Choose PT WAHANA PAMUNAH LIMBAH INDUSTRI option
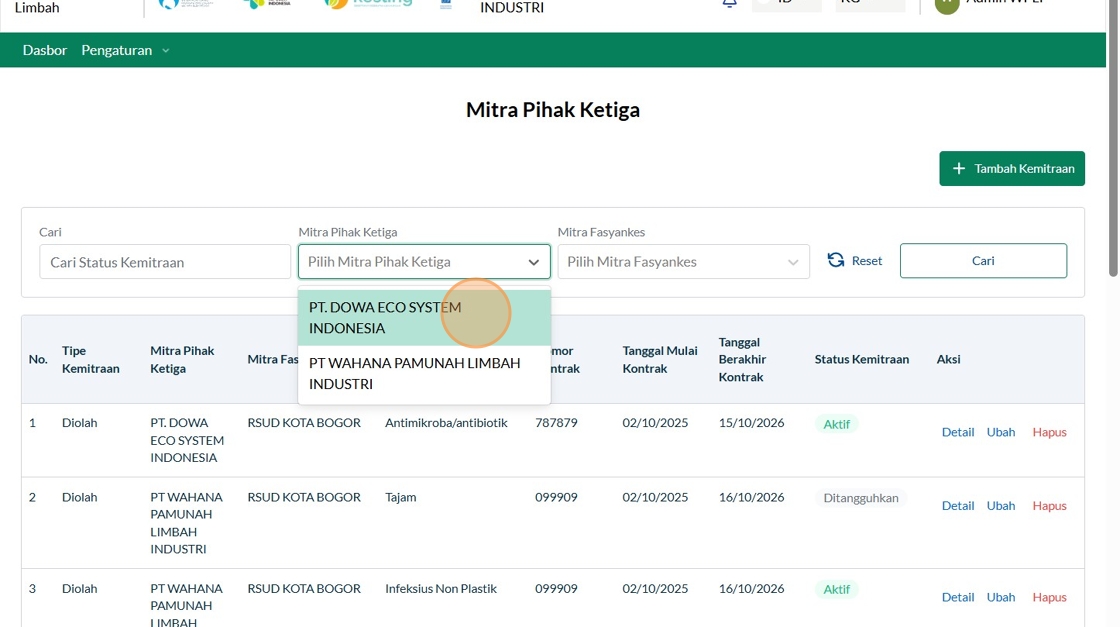 (424, 373)
